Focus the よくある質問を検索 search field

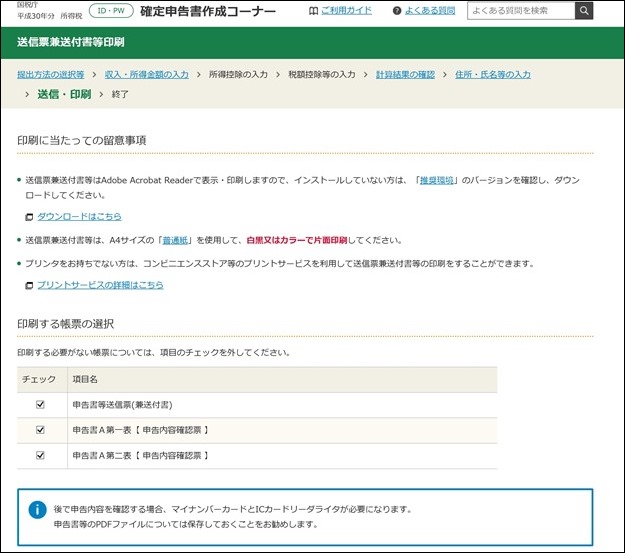[x=521, y=11]
